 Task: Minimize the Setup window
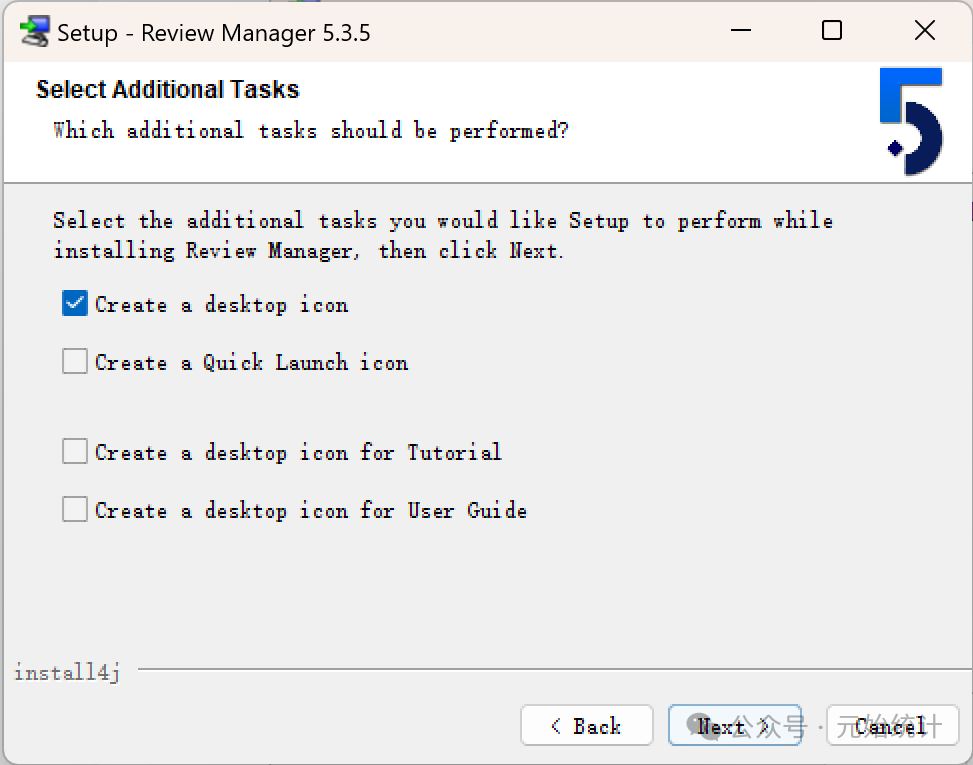[x=739, y=31]
